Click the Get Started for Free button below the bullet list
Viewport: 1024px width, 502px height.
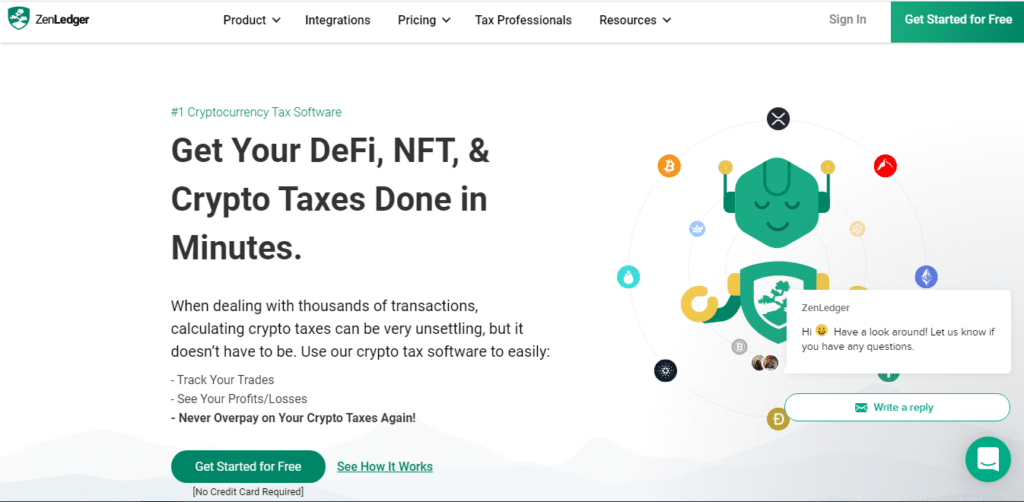coord(248,467)
